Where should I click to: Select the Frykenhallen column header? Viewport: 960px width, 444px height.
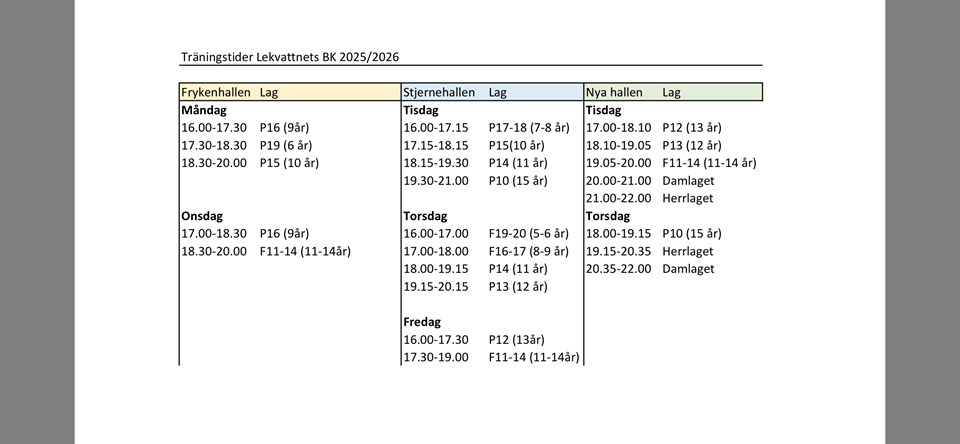pos(215,92)
